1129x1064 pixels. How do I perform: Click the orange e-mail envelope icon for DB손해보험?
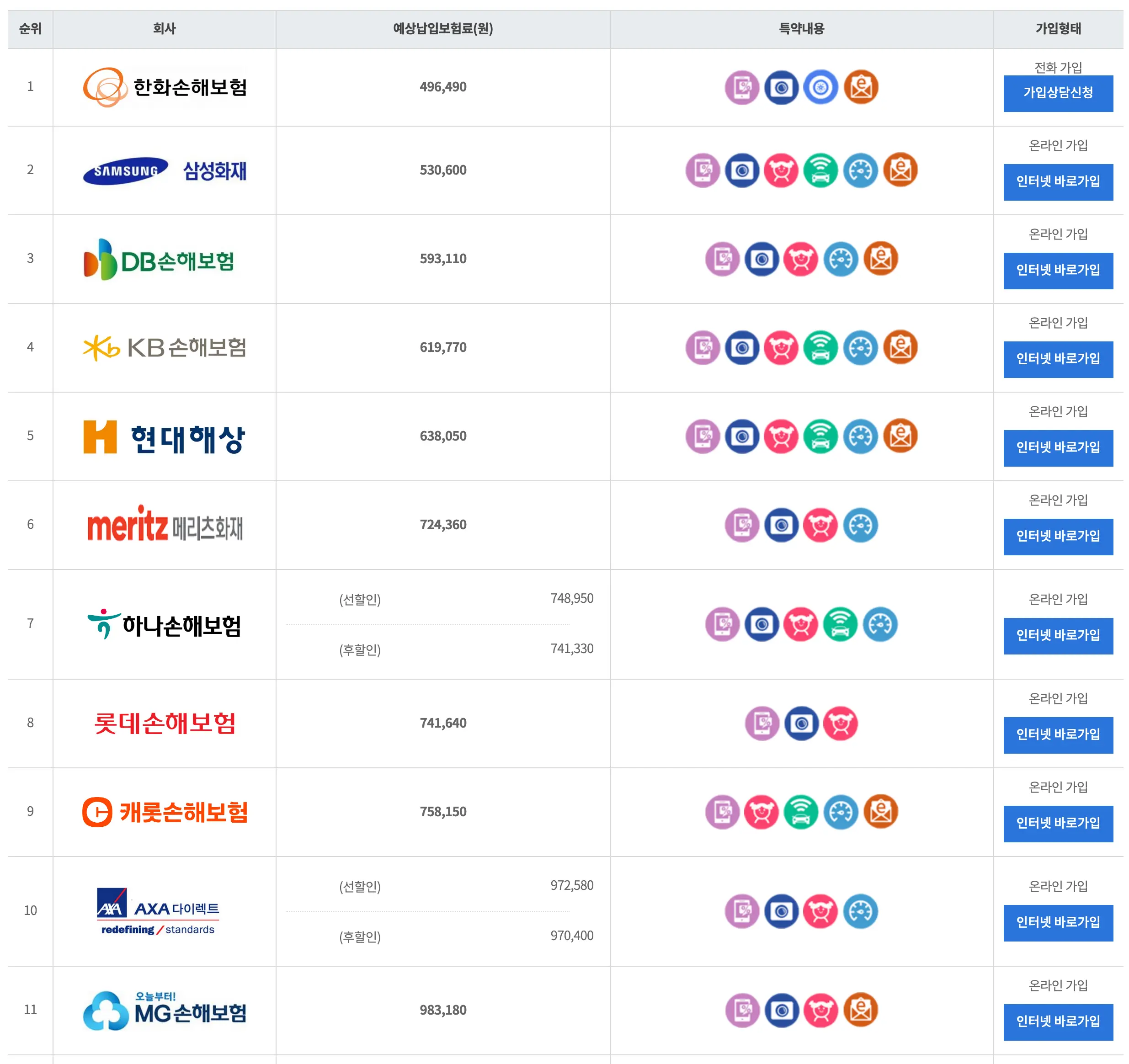tap(880, 259)
